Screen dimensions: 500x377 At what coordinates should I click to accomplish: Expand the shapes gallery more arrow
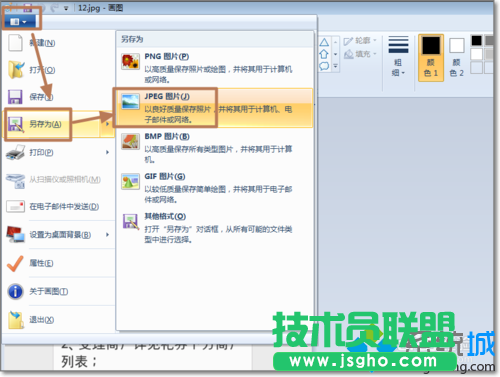pos(336,66)
